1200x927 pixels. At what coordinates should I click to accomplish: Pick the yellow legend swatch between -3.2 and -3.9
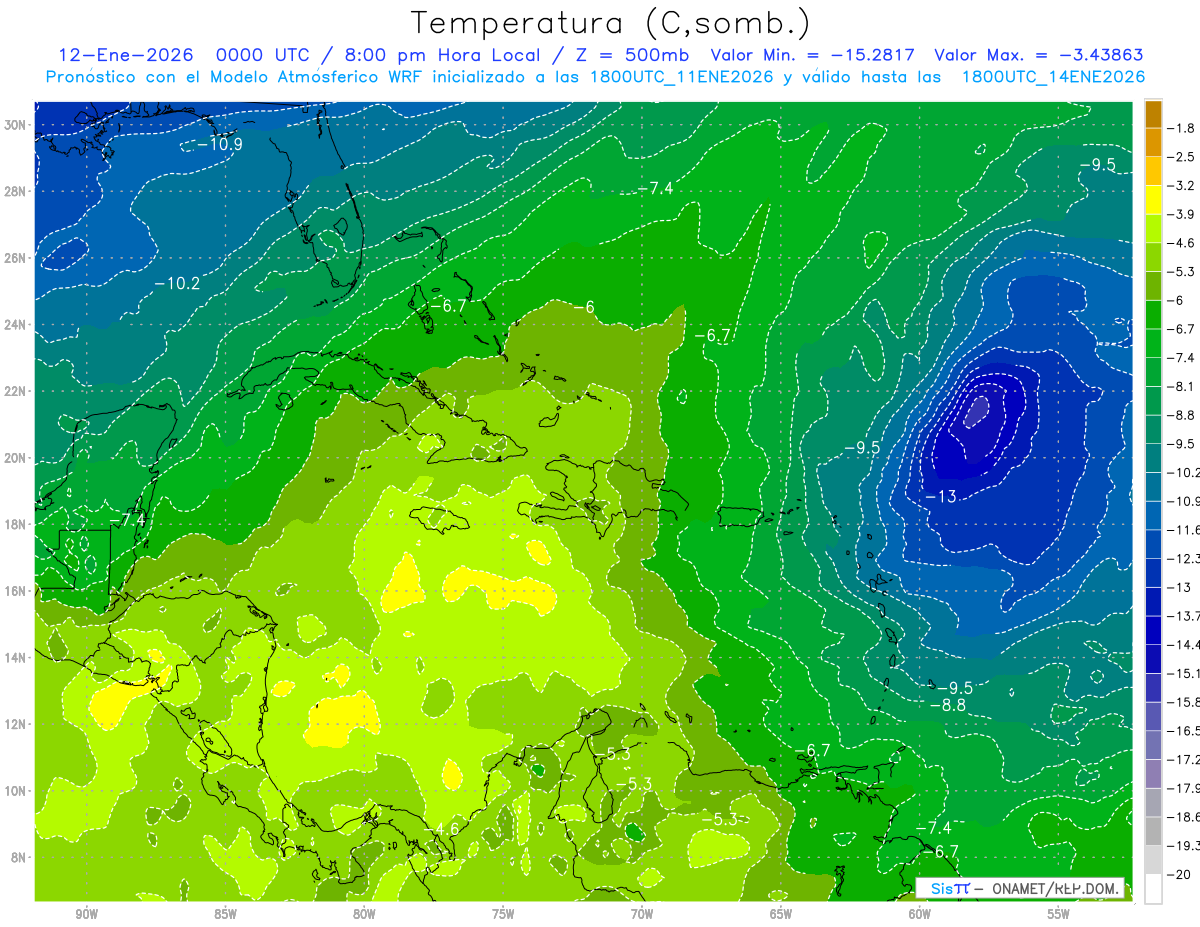click(x=1153, y=200)
